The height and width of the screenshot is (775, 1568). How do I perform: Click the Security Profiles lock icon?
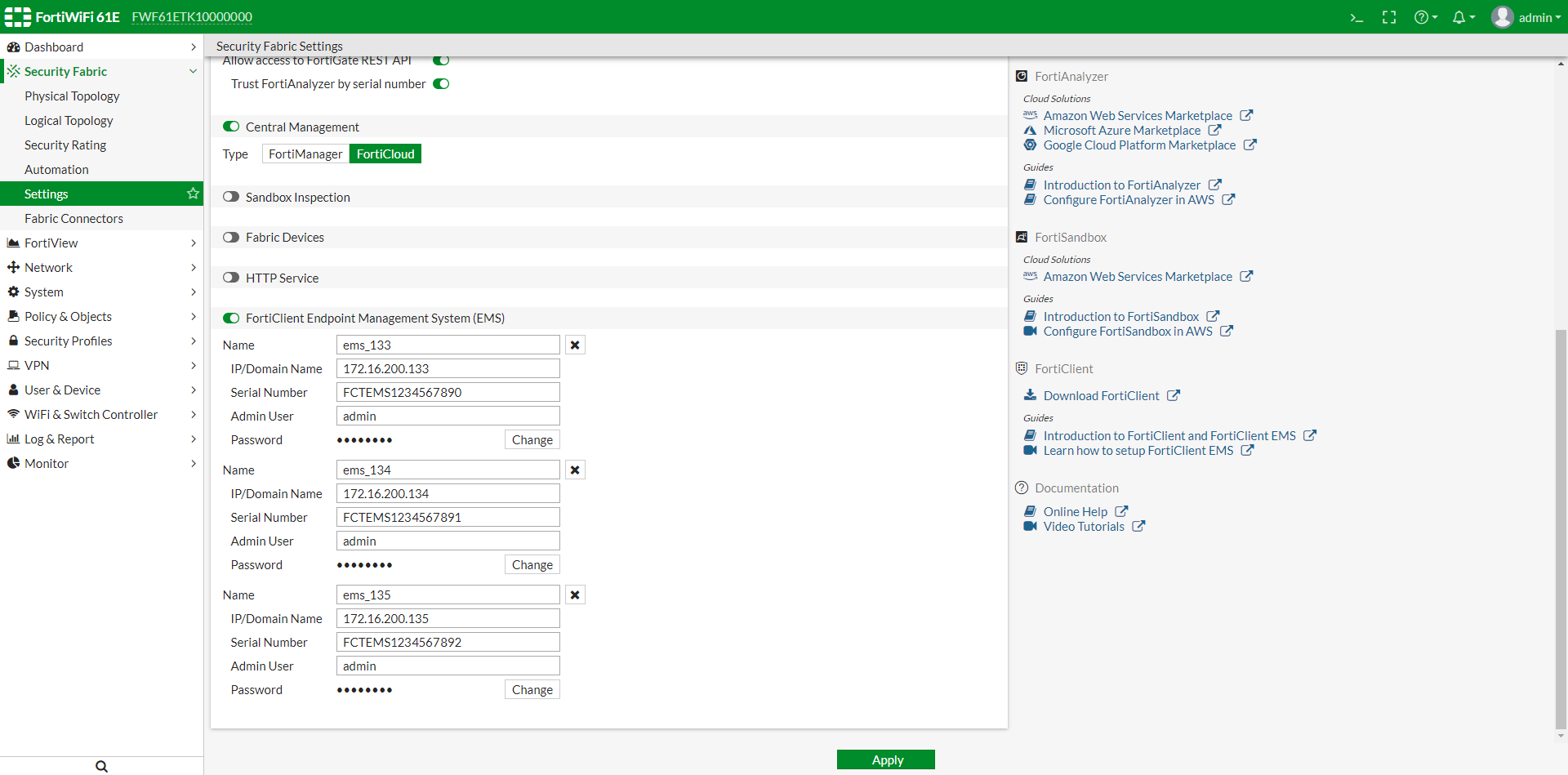[13, 341]
